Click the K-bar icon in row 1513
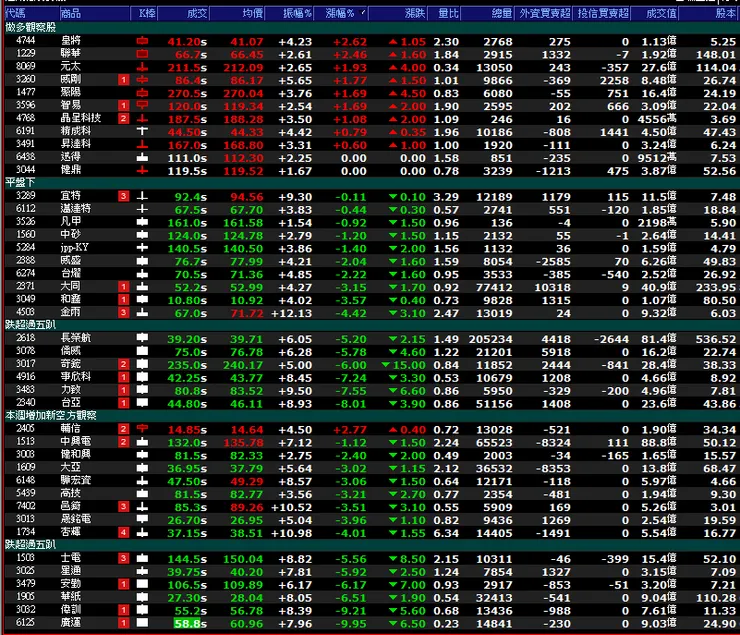This screenshot has width=740, height=635. pyautogui.click(x=142, y=443)
